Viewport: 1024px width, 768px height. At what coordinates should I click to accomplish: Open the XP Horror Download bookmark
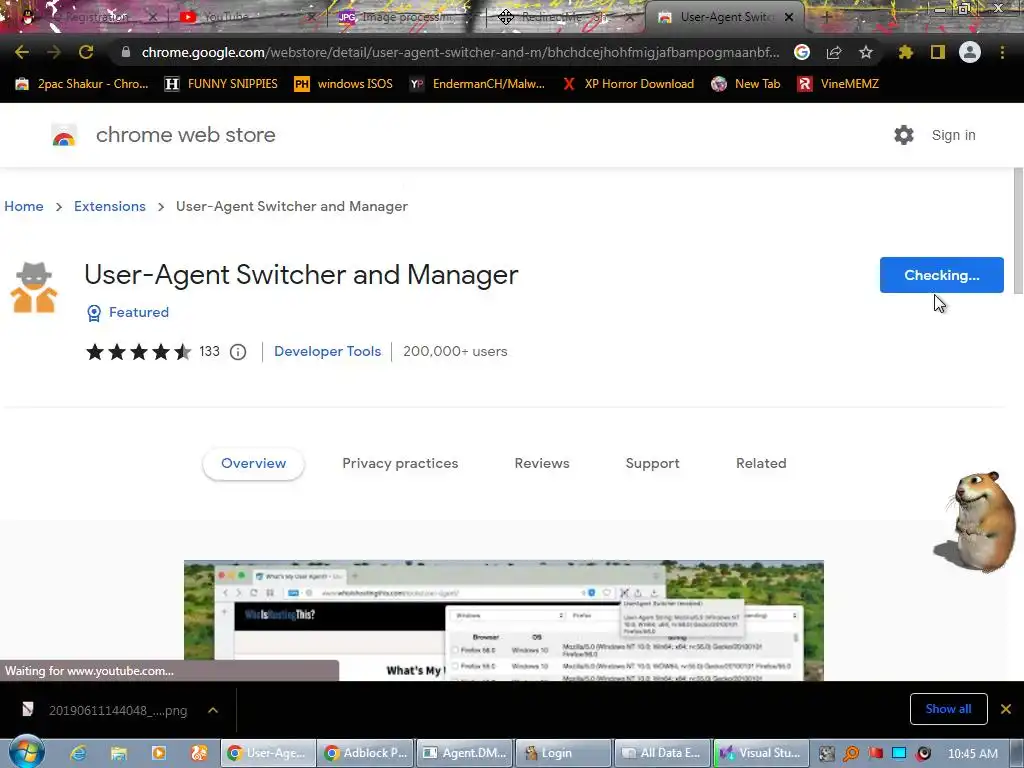click(x=628, y=84)
